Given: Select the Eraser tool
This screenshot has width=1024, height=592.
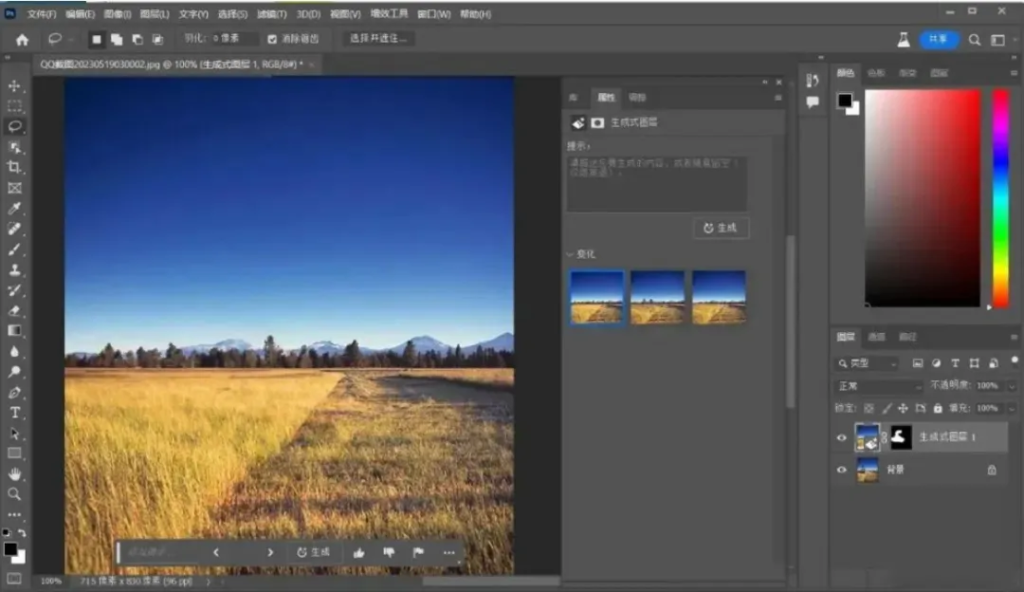Looking at the screenshot, I should pyautogui.click(x=14, y=311).
